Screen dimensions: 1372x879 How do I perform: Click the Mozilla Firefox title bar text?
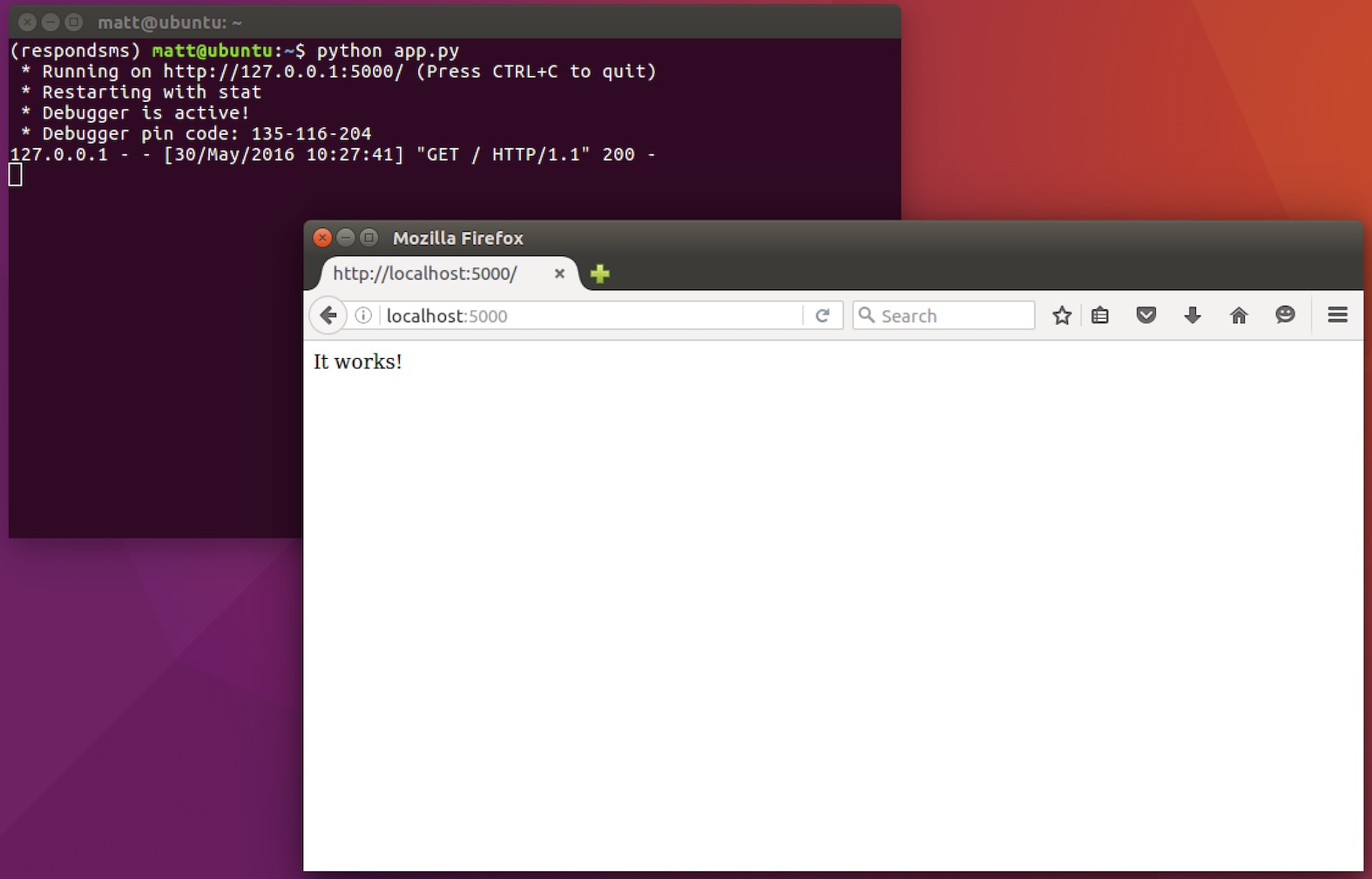(x=458, y=238)
